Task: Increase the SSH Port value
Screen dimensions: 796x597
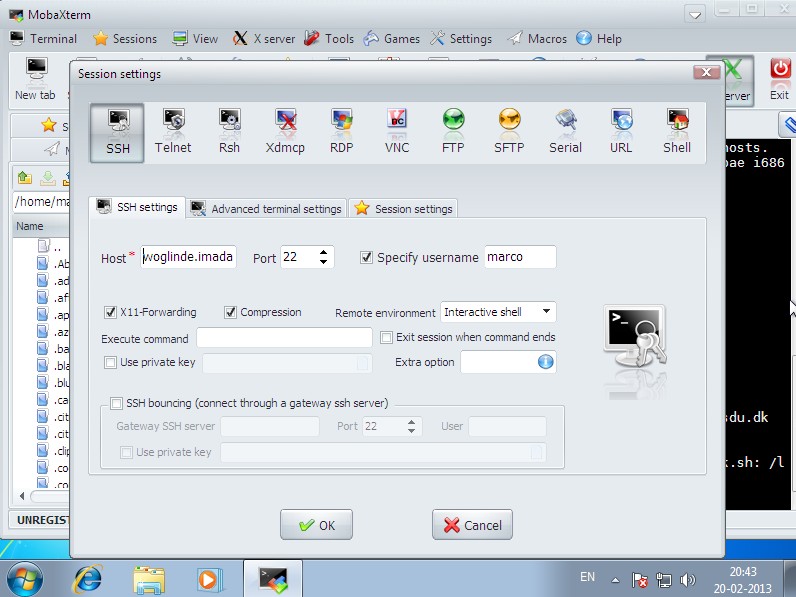Action: click(x=323, y=252)
